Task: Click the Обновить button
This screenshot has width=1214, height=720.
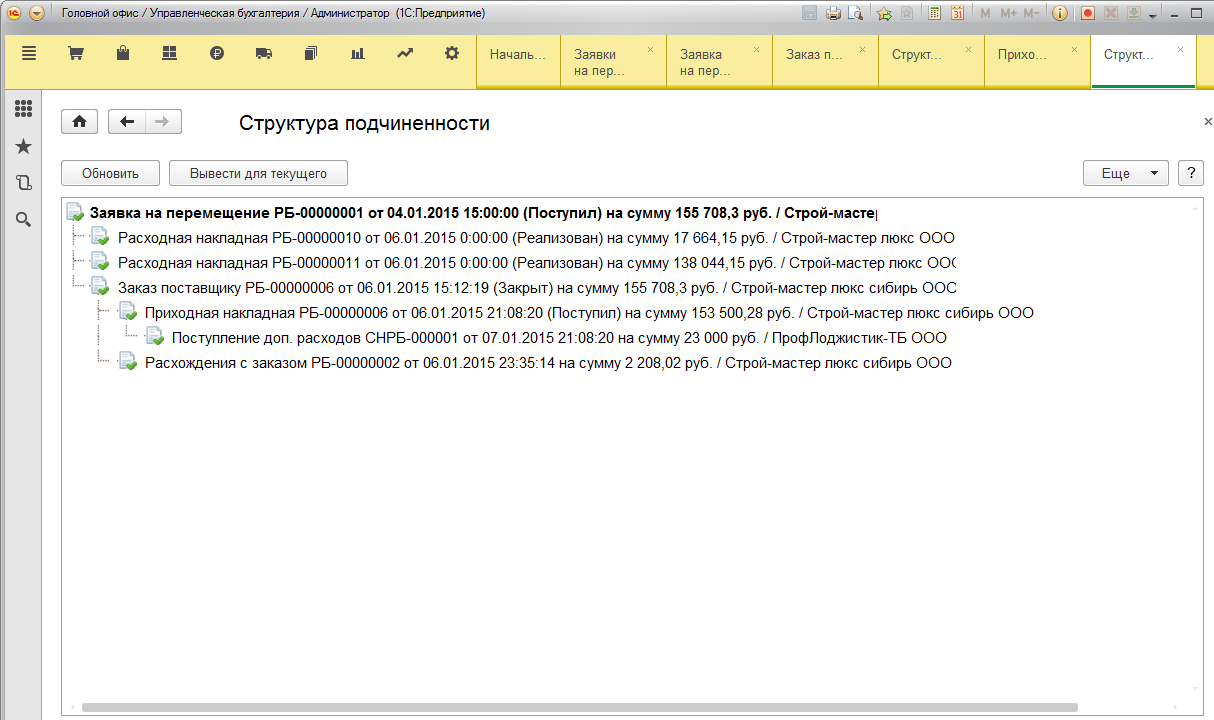Action: tap(110, 173)
